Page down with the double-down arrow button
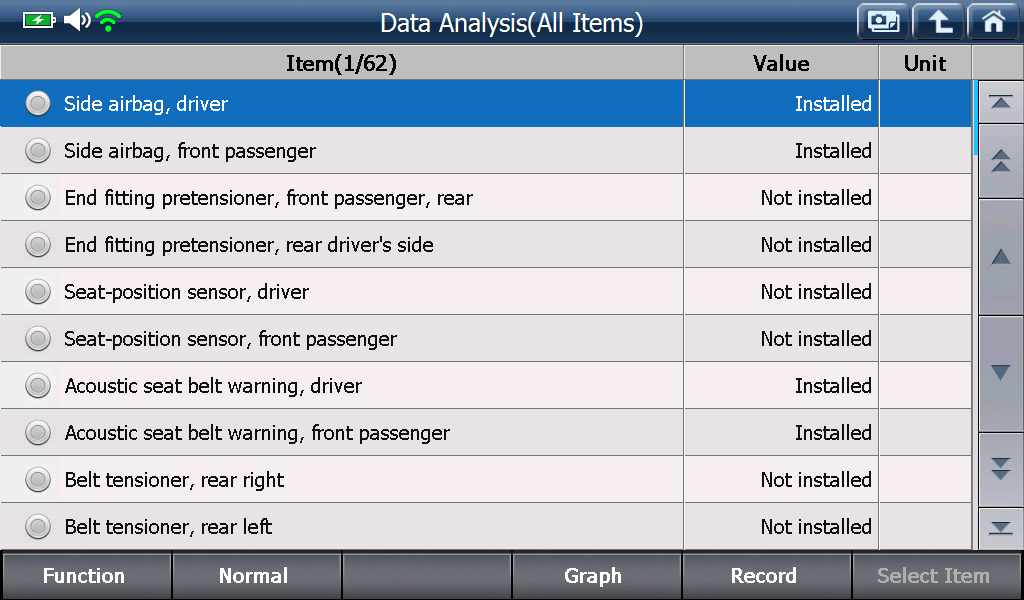 click(1000, 469)
